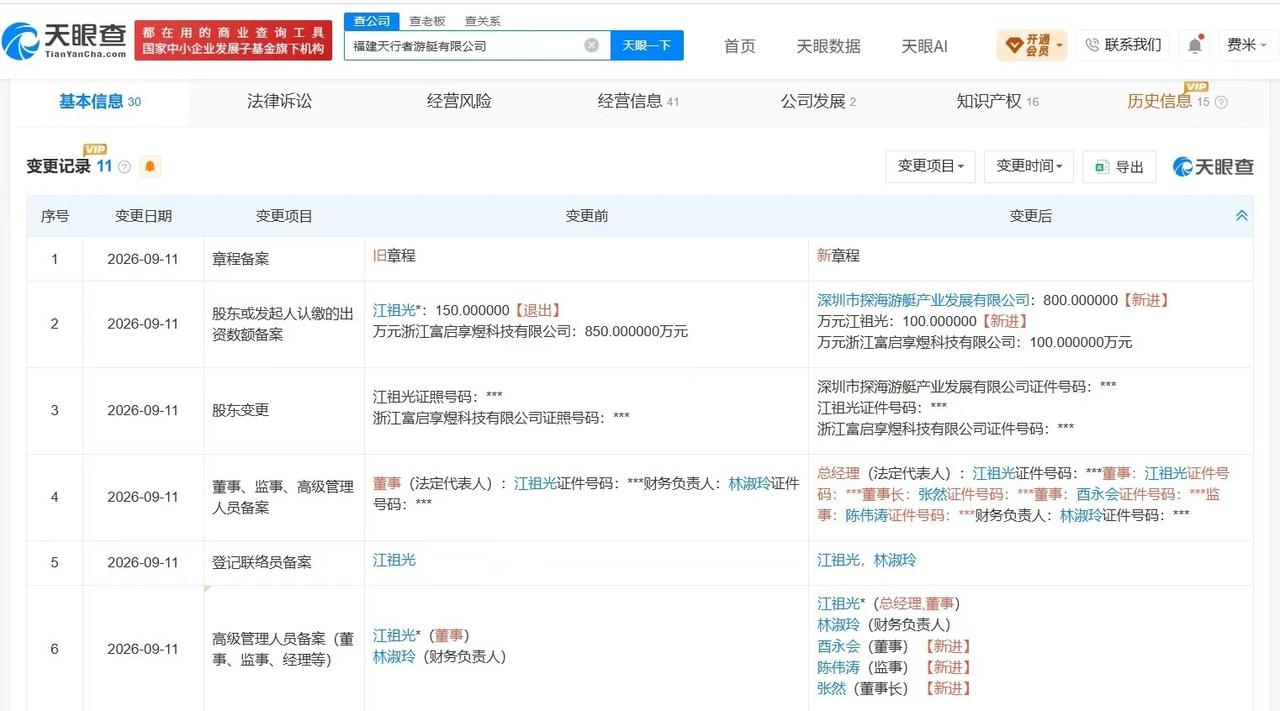Click the 序号 column header
This screenshot has width=1280, height=711.
[55, 216]
